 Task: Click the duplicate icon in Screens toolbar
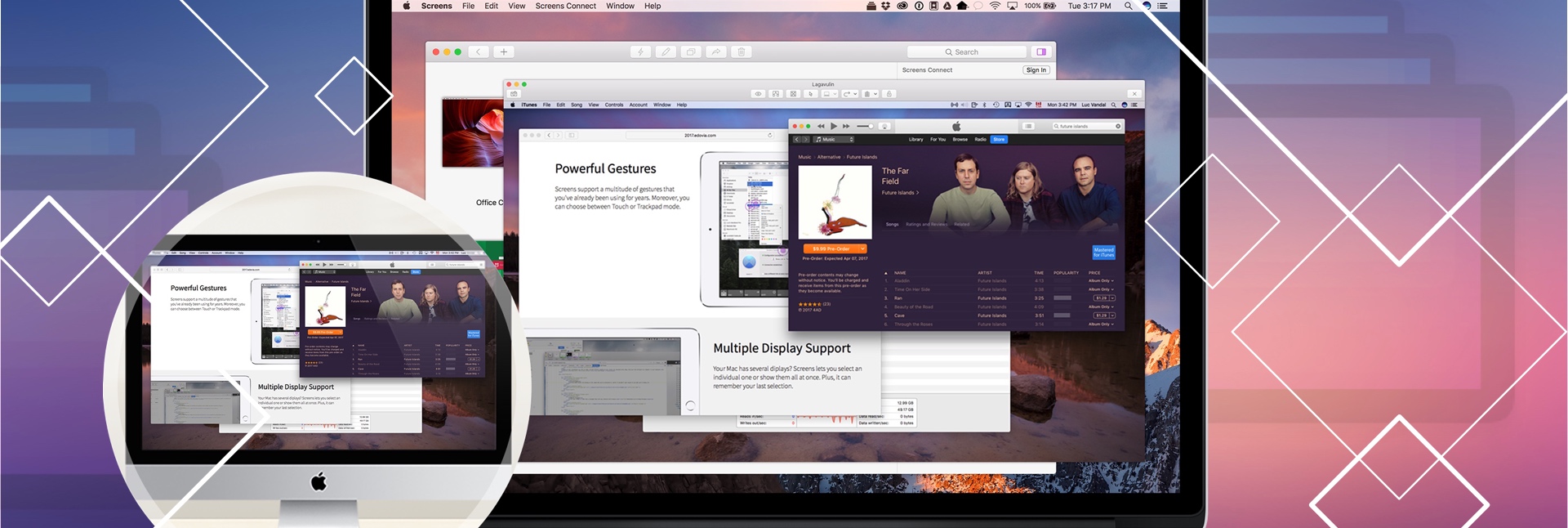(x=691, y=51)
